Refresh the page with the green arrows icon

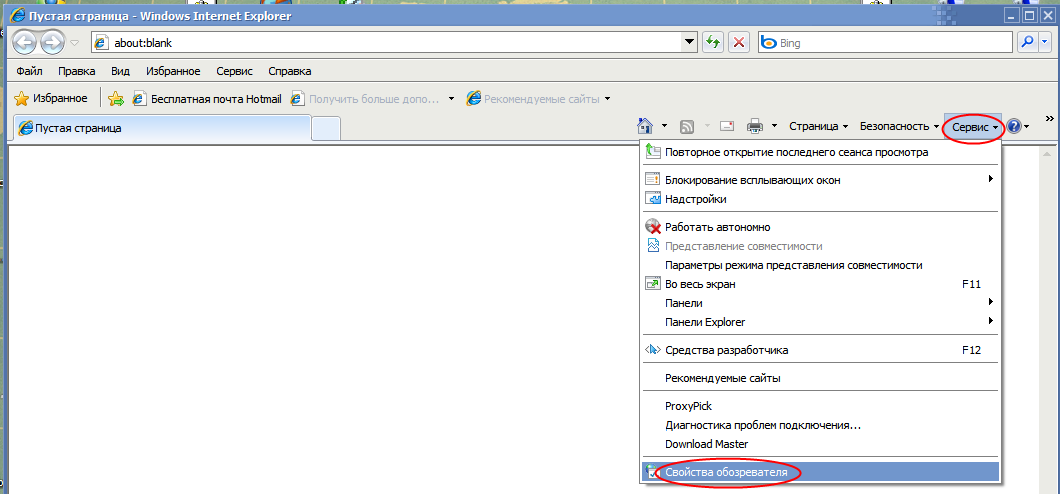[713, 42]
